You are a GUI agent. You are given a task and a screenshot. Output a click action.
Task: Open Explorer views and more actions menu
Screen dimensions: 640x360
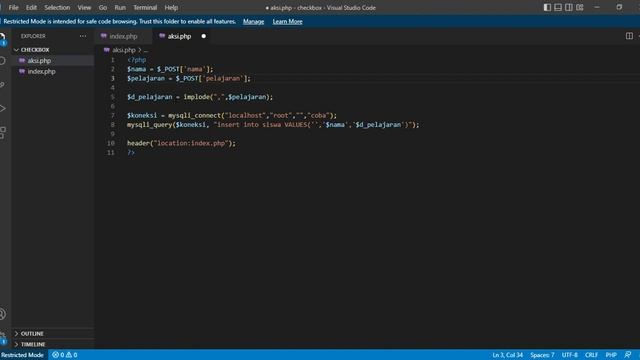[83, 36]
